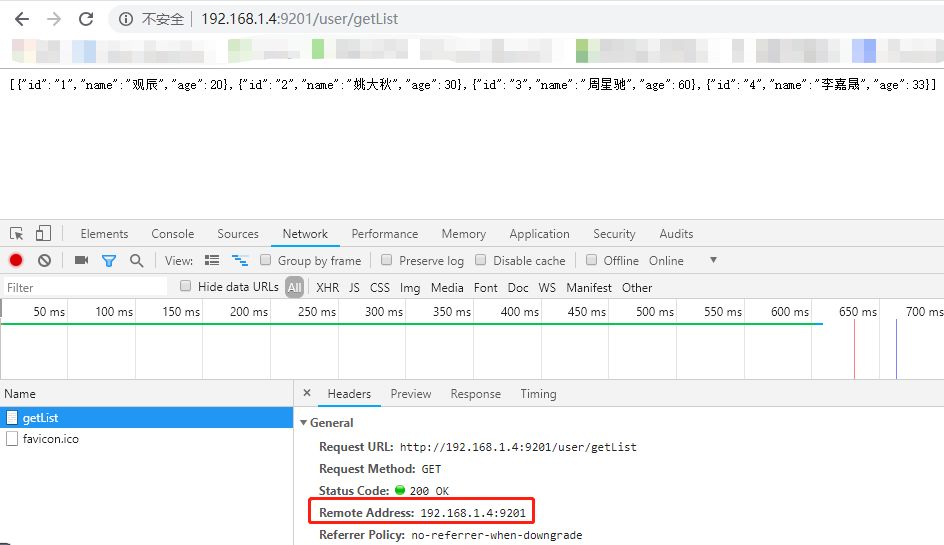Open the Online throttling dropdown
This screenshot has height=545, width=944.
pos(683,261)
